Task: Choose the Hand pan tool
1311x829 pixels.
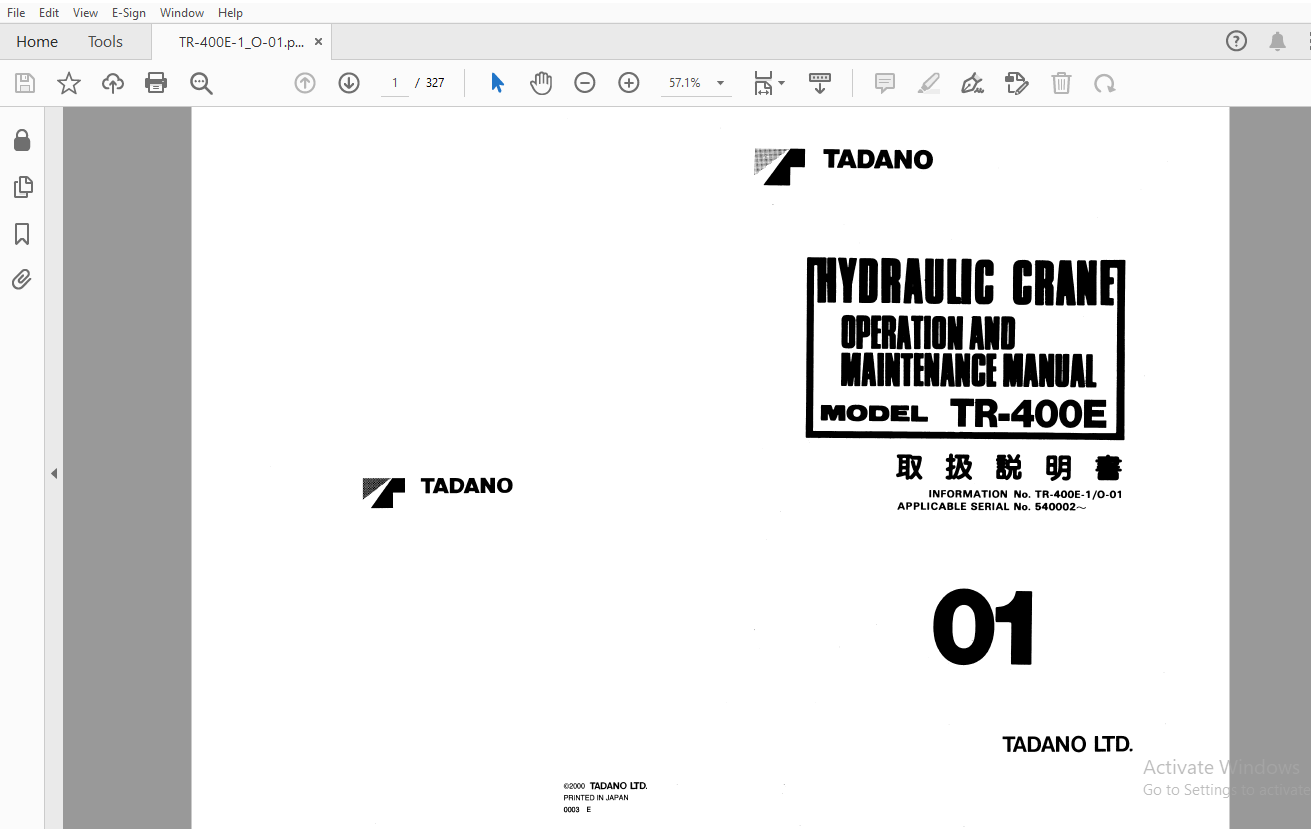Action: pyautogui.click(x=541, y=83)
